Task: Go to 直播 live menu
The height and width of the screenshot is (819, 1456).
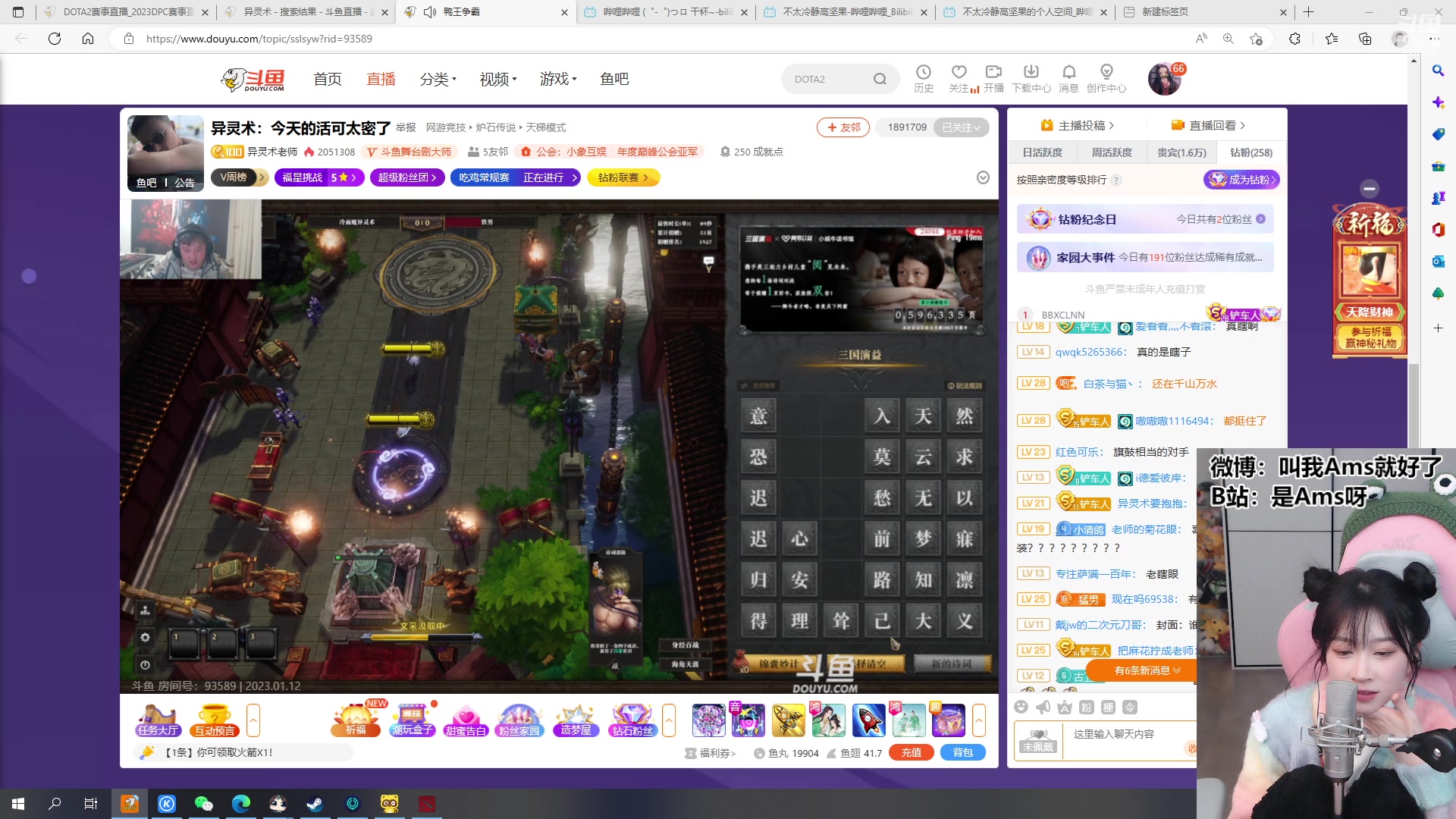Action: click(x=381, y=79)
